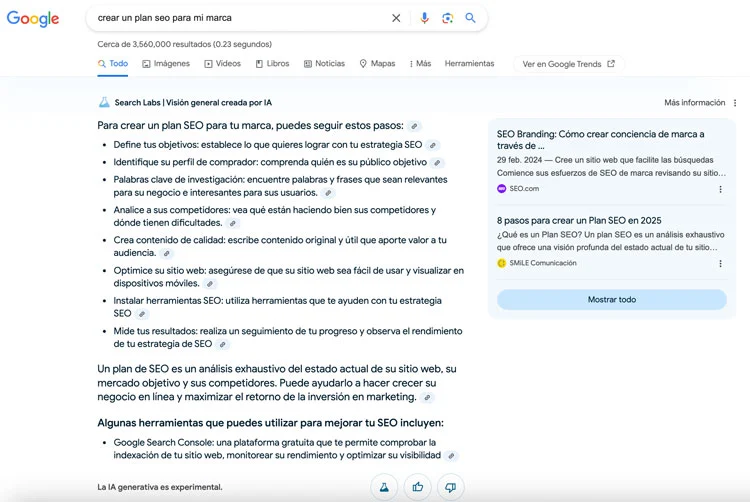Viewport: 750px width, 502px height.
Task: Click source link icon after 'perfil de comprador' bullet
Action: (437, 163)
